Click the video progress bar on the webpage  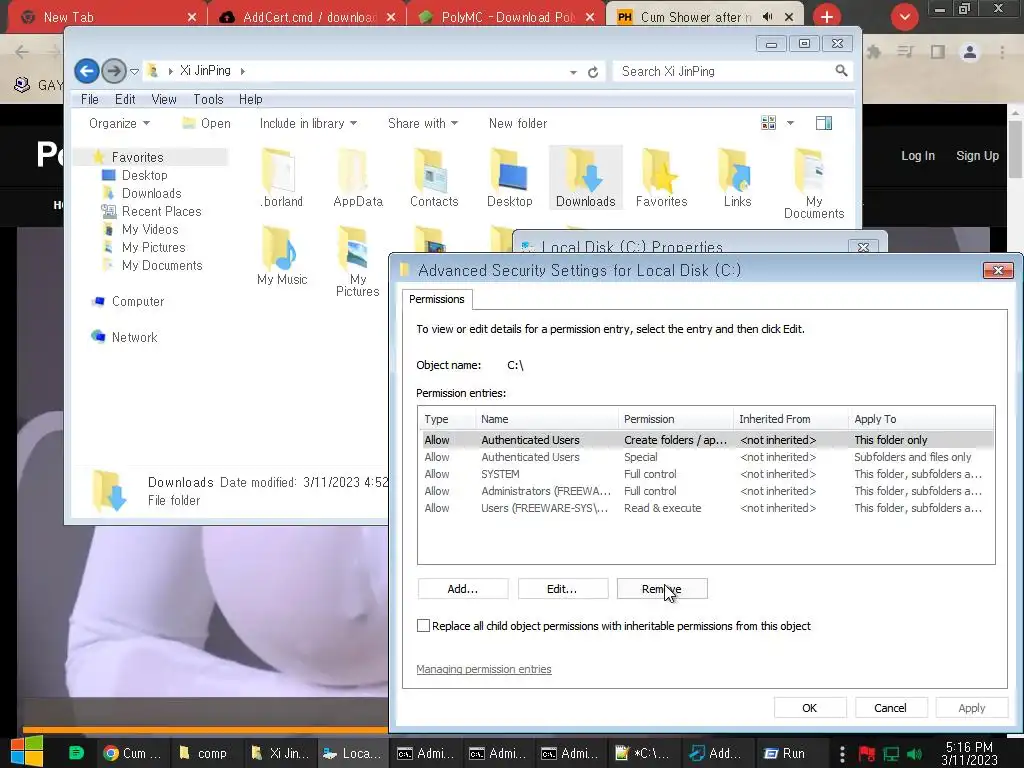[x=205, y=729]
